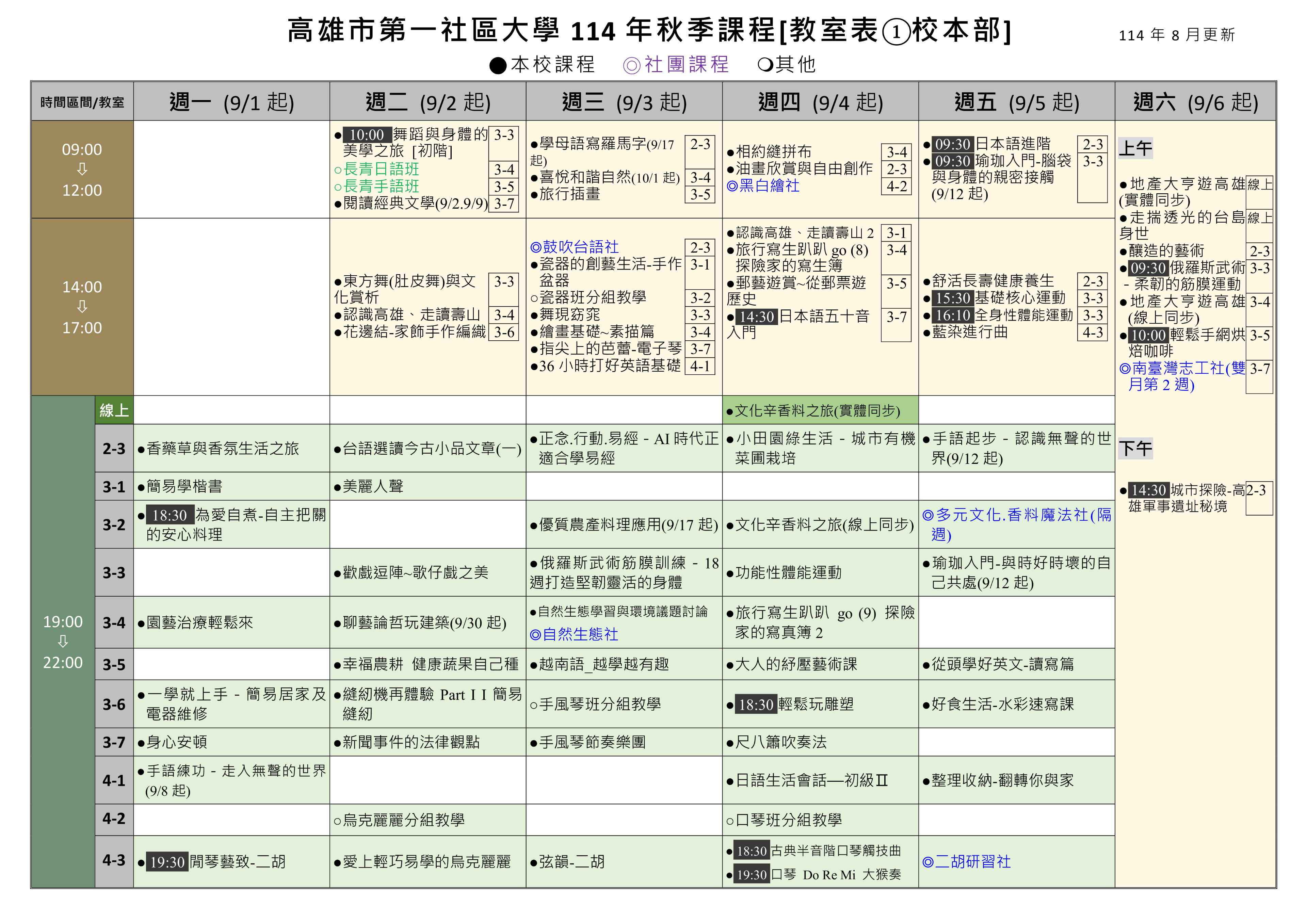Click the 下午 label in Saturday column
1307x924 pixels.
click(x=1135, y=449)
